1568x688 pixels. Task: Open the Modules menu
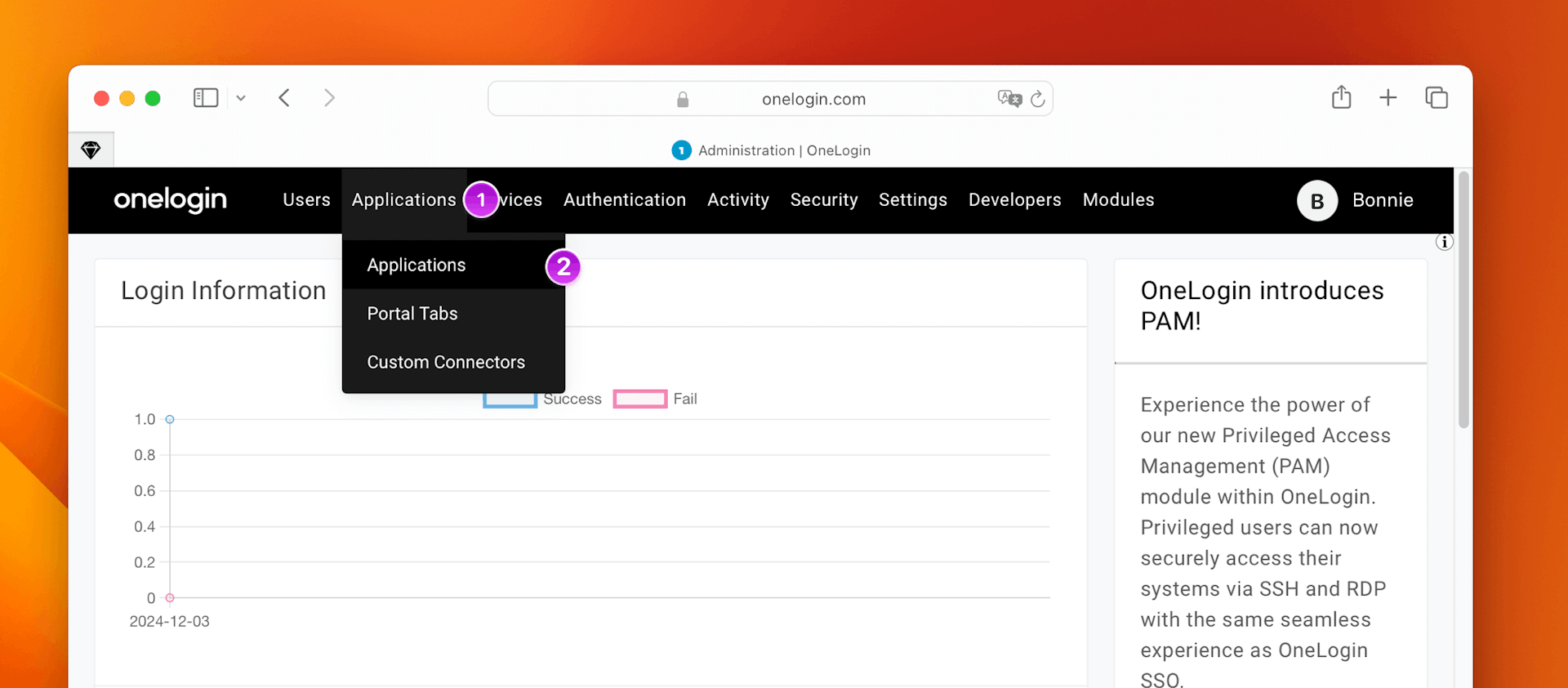coord(1119,200)
